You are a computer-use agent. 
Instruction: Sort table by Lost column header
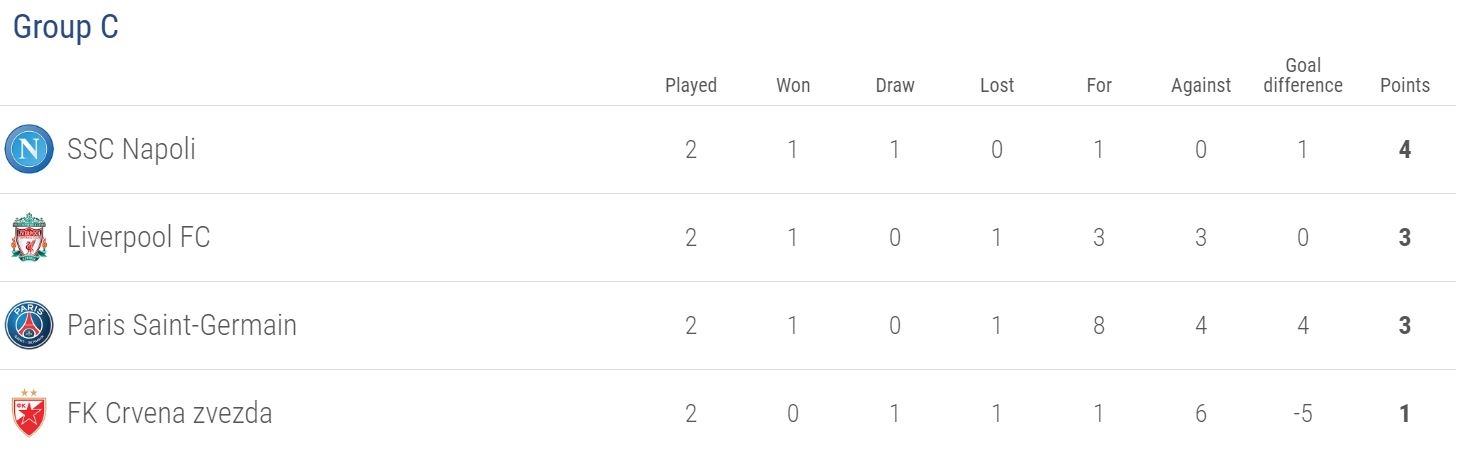pos(997,85)
